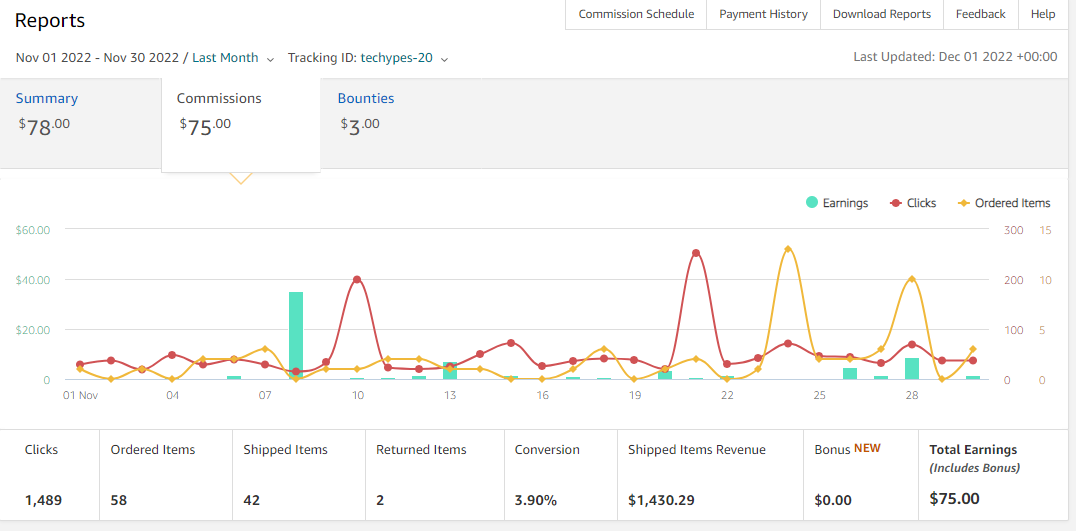Select the tall earnings bar on Nov 08
This screenshot has height=531, width=1076.
click(296, 335)
